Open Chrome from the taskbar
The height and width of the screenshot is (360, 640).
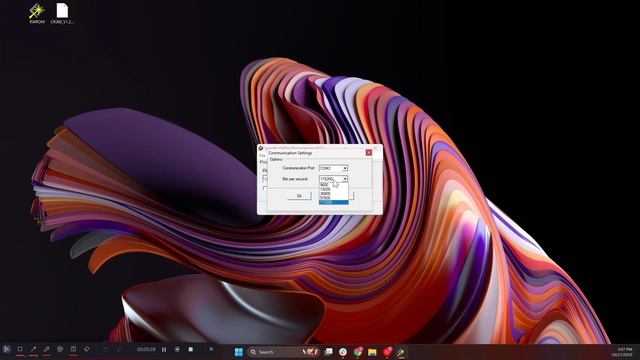coord(358,351)
